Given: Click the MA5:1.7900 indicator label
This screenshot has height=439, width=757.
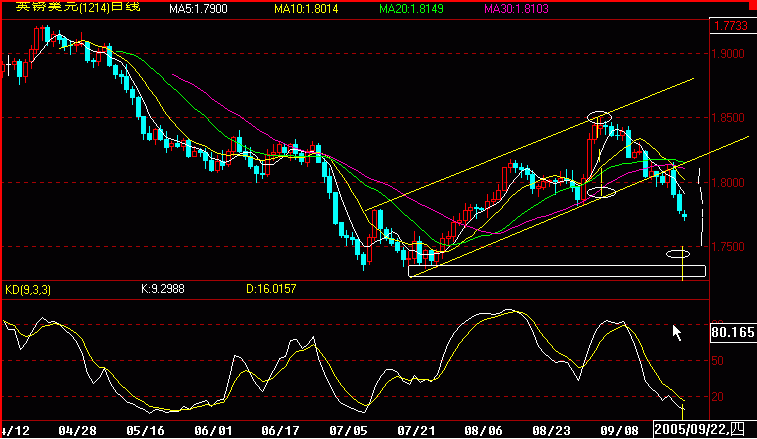Looking at the screenshot, I should (198, 9).
